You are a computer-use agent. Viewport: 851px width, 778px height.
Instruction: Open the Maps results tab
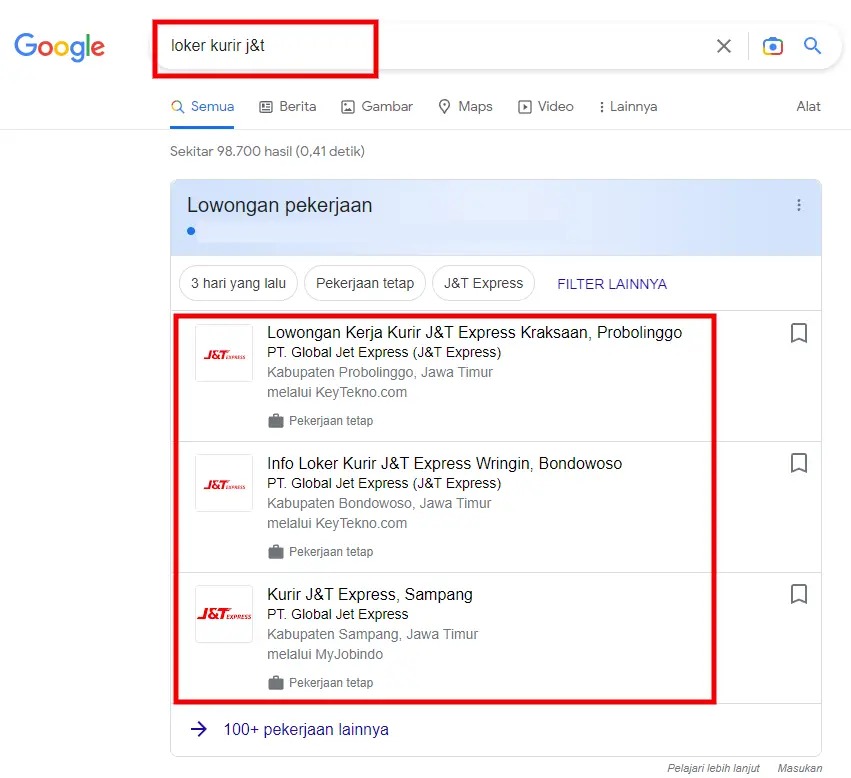[465, 107]
